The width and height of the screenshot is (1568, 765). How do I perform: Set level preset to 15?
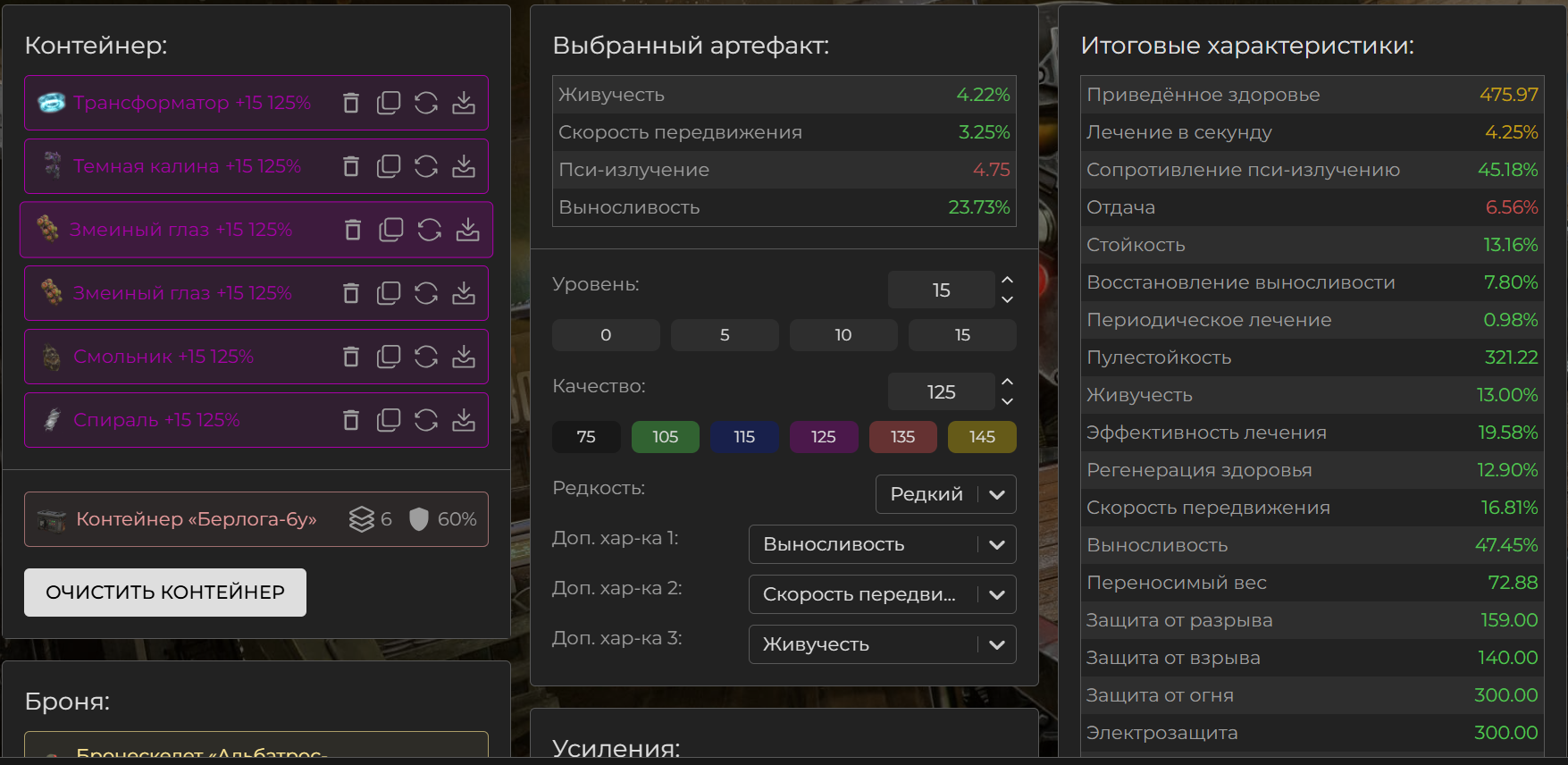pyautogui.click(x=962, y=335)
